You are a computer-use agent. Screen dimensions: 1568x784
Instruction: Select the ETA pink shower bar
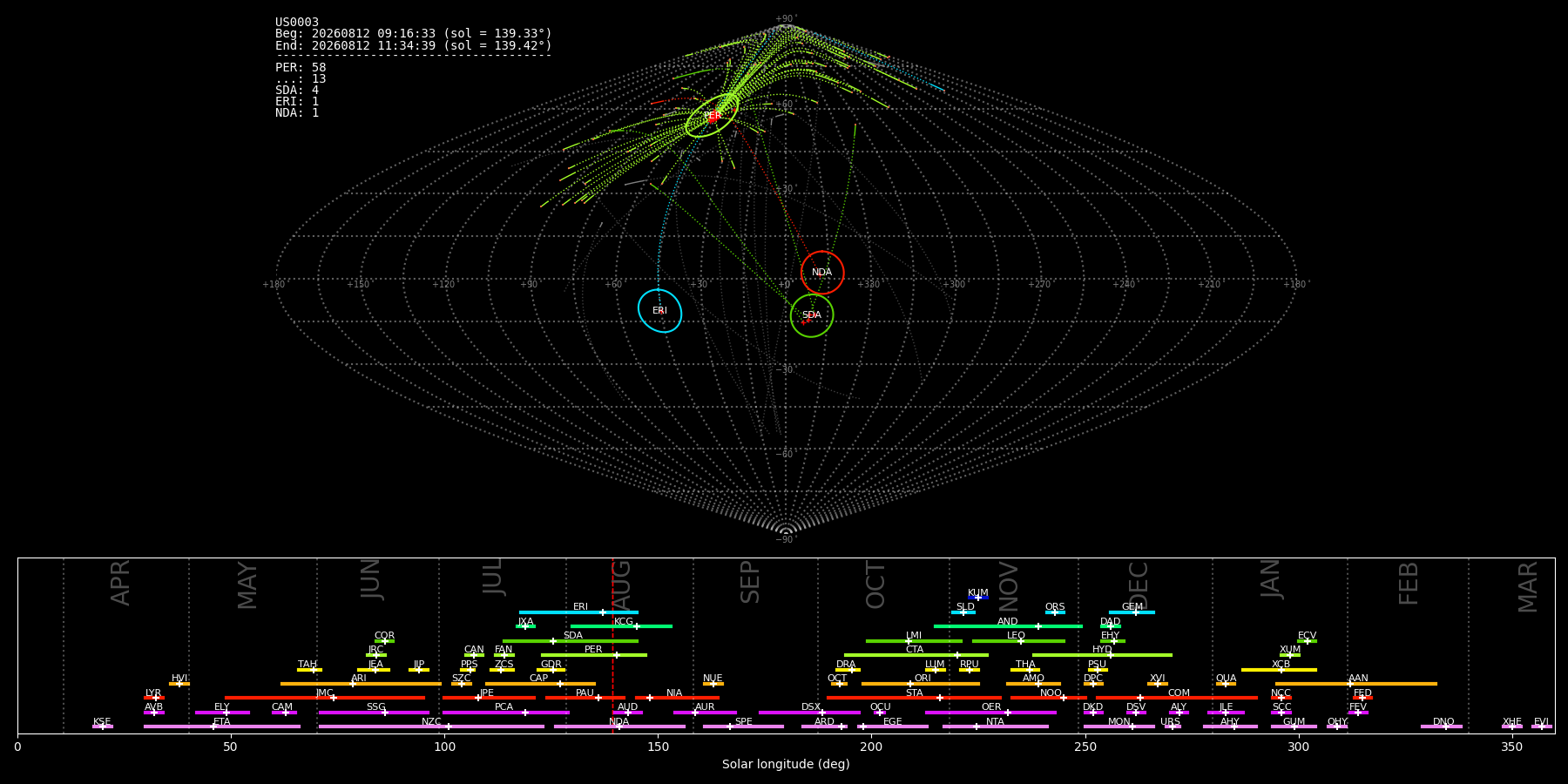[222, 727]
